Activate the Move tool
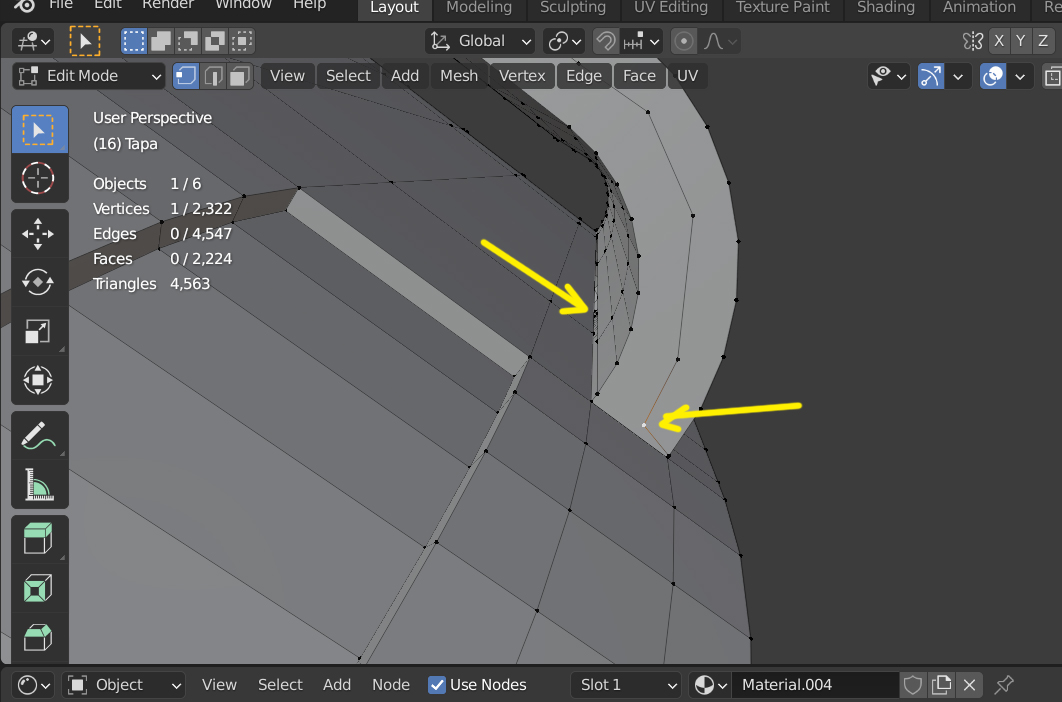This screenshot has height=702, width=1062. click(x=39, y=234)
